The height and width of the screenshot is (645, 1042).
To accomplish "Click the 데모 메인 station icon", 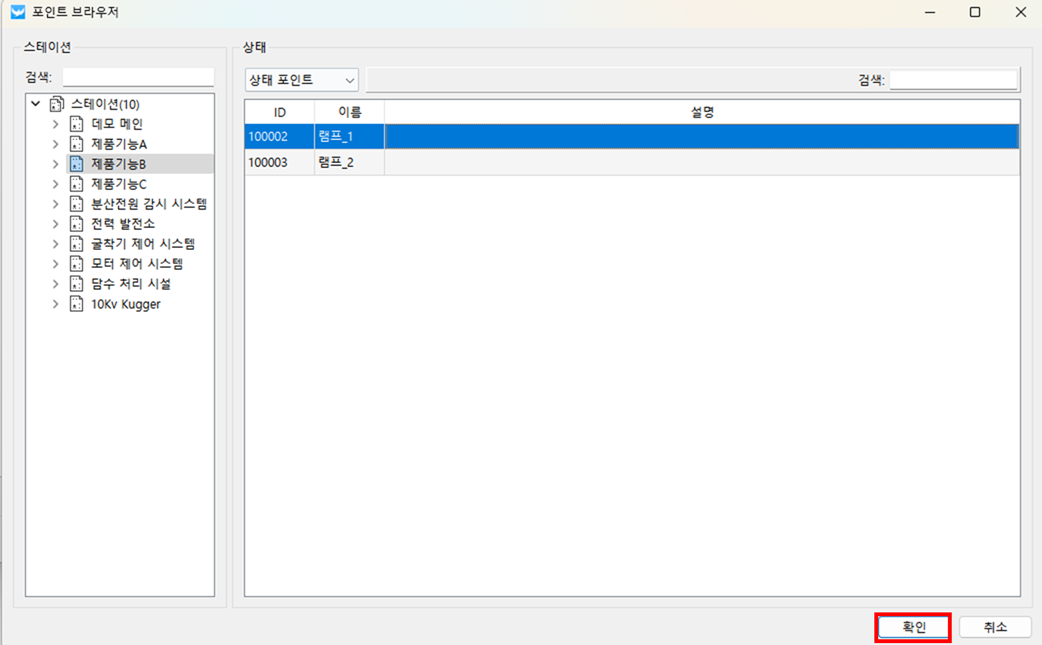I will tap(76, 124).
